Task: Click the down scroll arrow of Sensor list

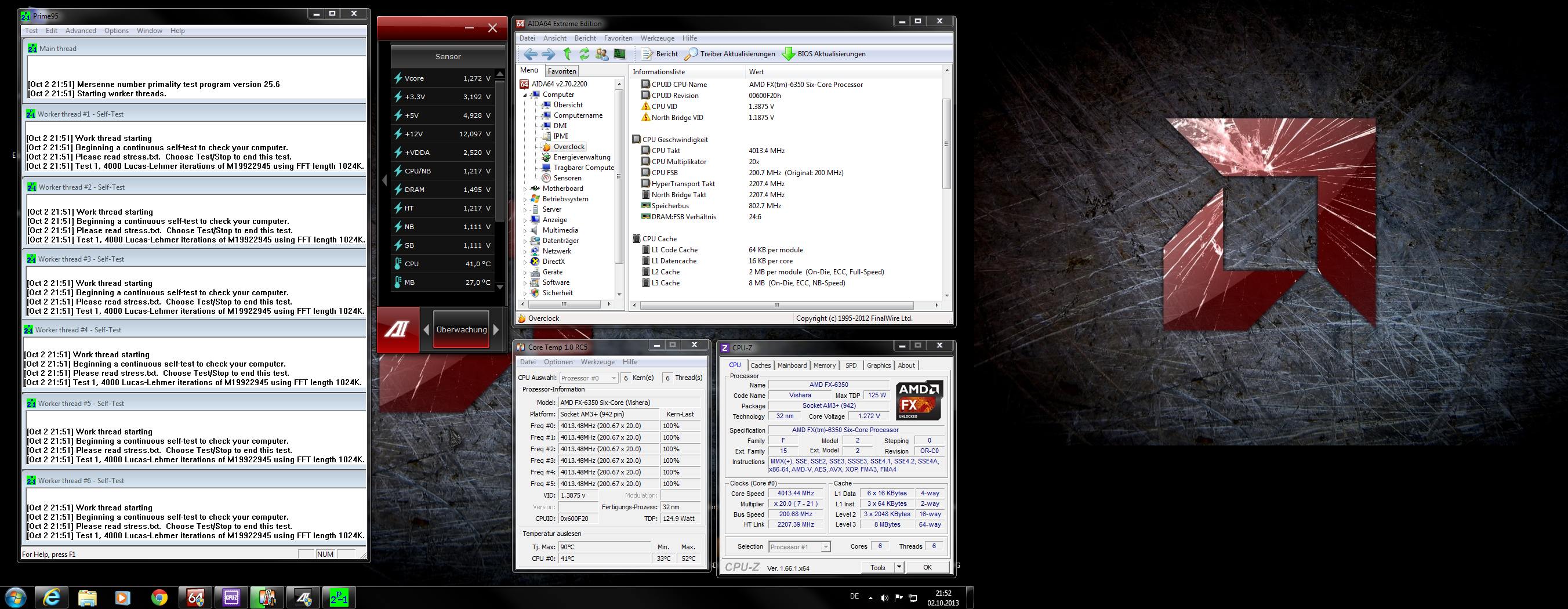Action: tap(500, 287)
